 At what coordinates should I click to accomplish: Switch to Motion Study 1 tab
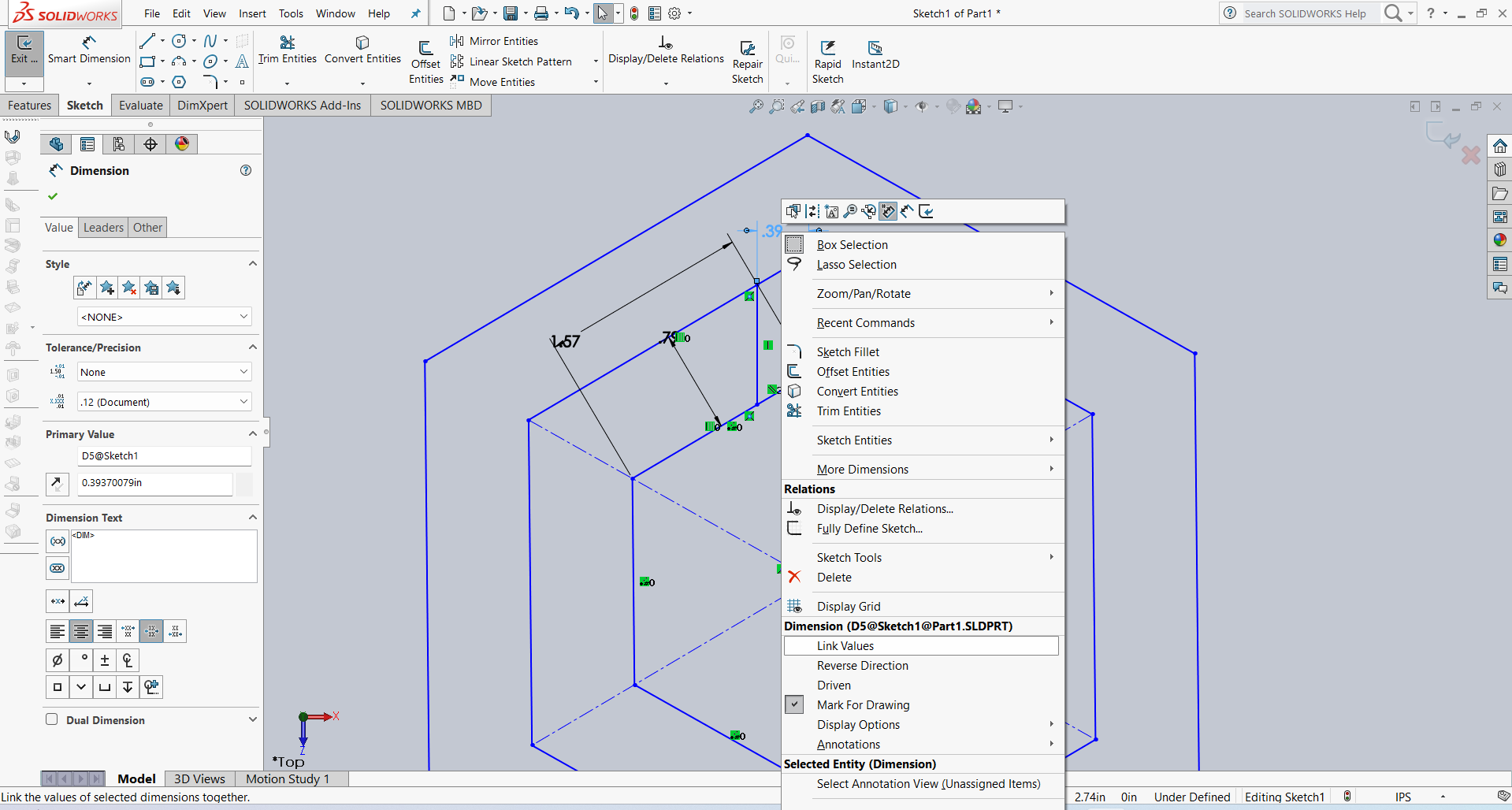(x=288, y=778)
